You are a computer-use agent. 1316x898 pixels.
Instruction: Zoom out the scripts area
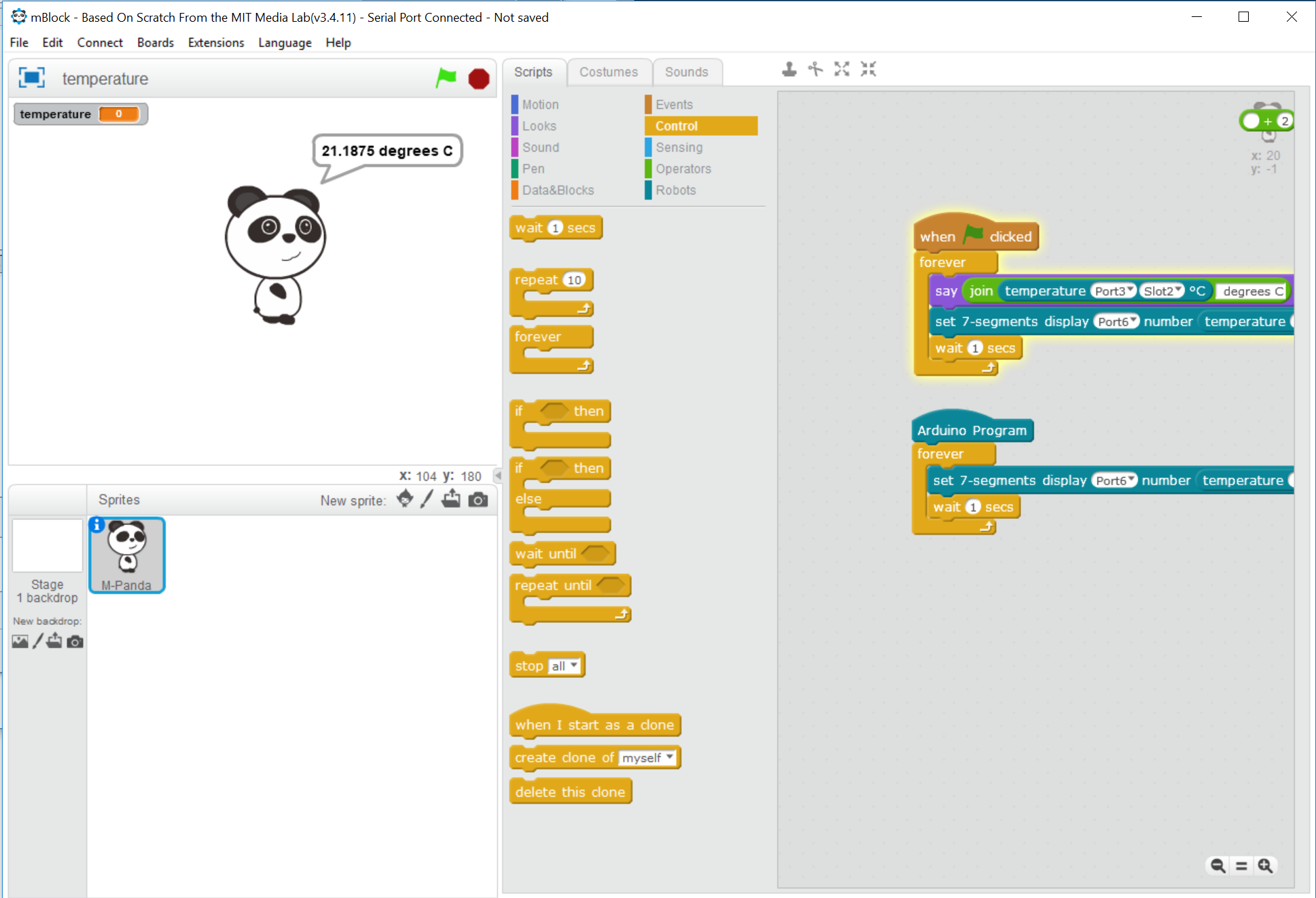tap(1217, 865)
